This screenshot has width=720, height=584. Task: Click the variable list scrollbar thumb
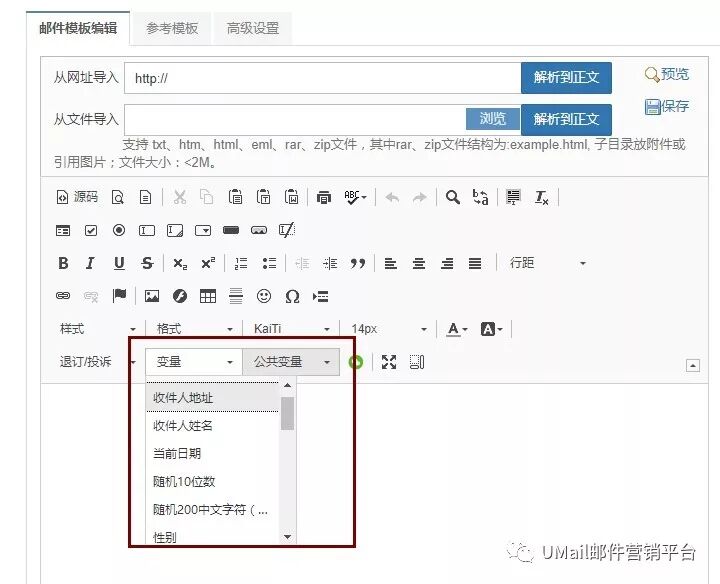click(287, 413)
